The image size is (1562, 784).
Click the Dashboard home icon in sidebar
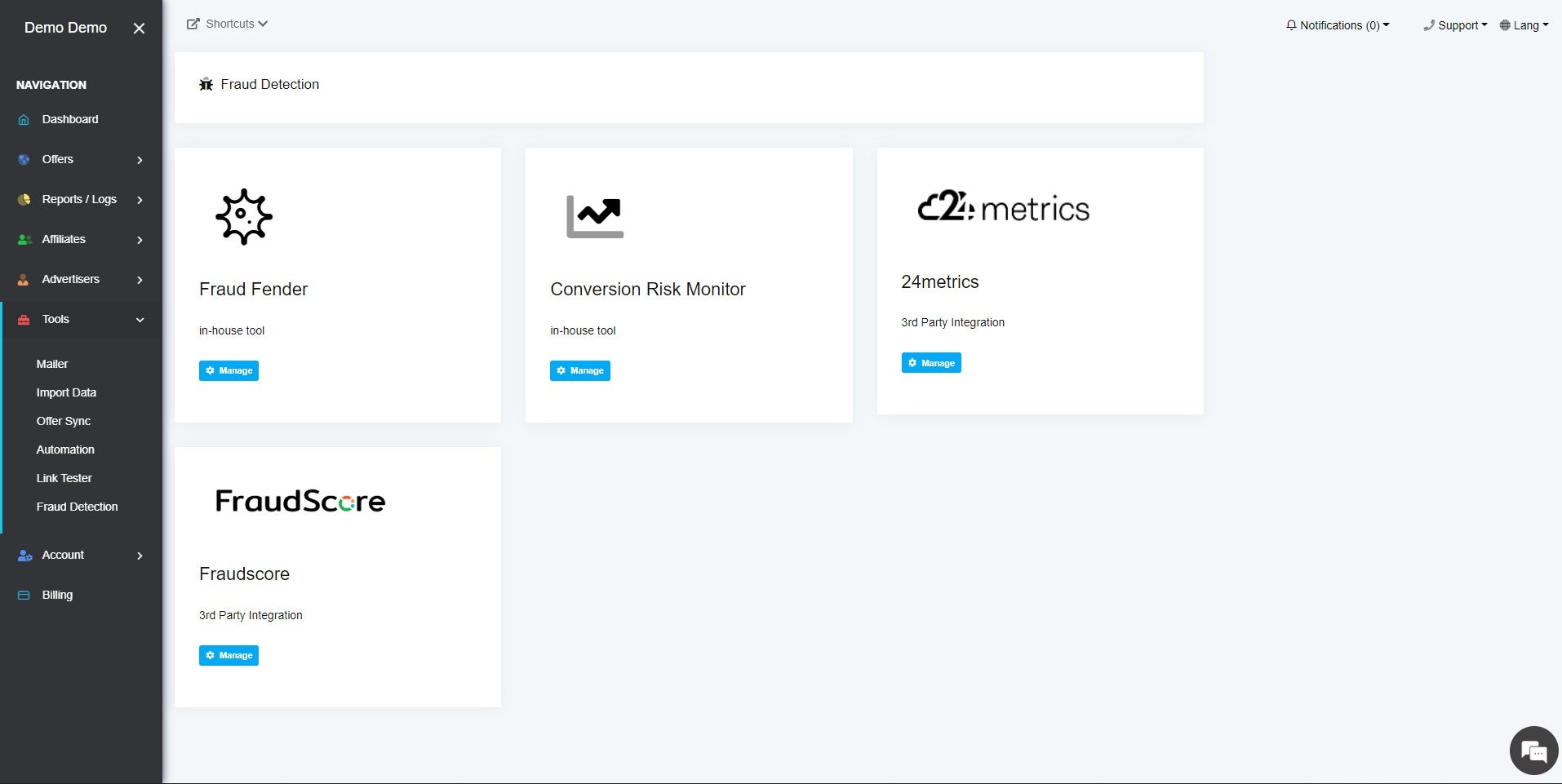[x=24, y=120]
